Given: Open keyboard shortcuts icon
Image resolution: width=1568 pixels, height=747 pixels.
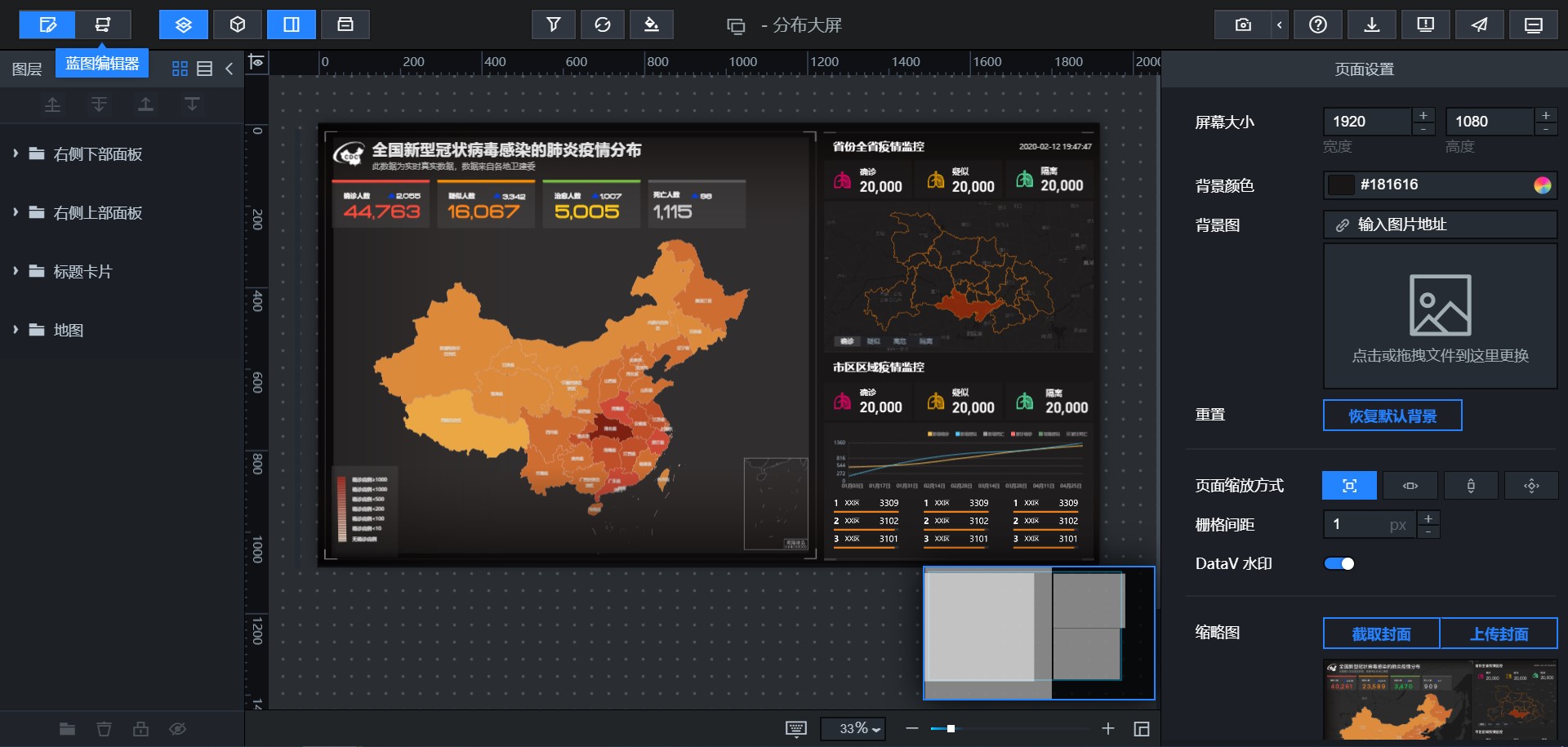Looking at the screenshot, I should tap(795, 729).
